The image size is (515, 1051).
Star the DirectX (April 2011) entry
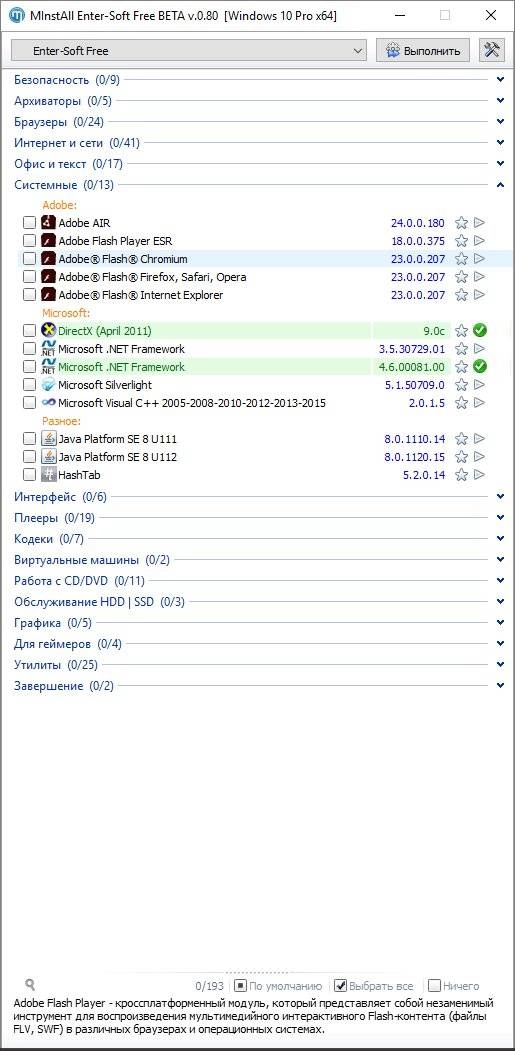[x=461, y=330]
